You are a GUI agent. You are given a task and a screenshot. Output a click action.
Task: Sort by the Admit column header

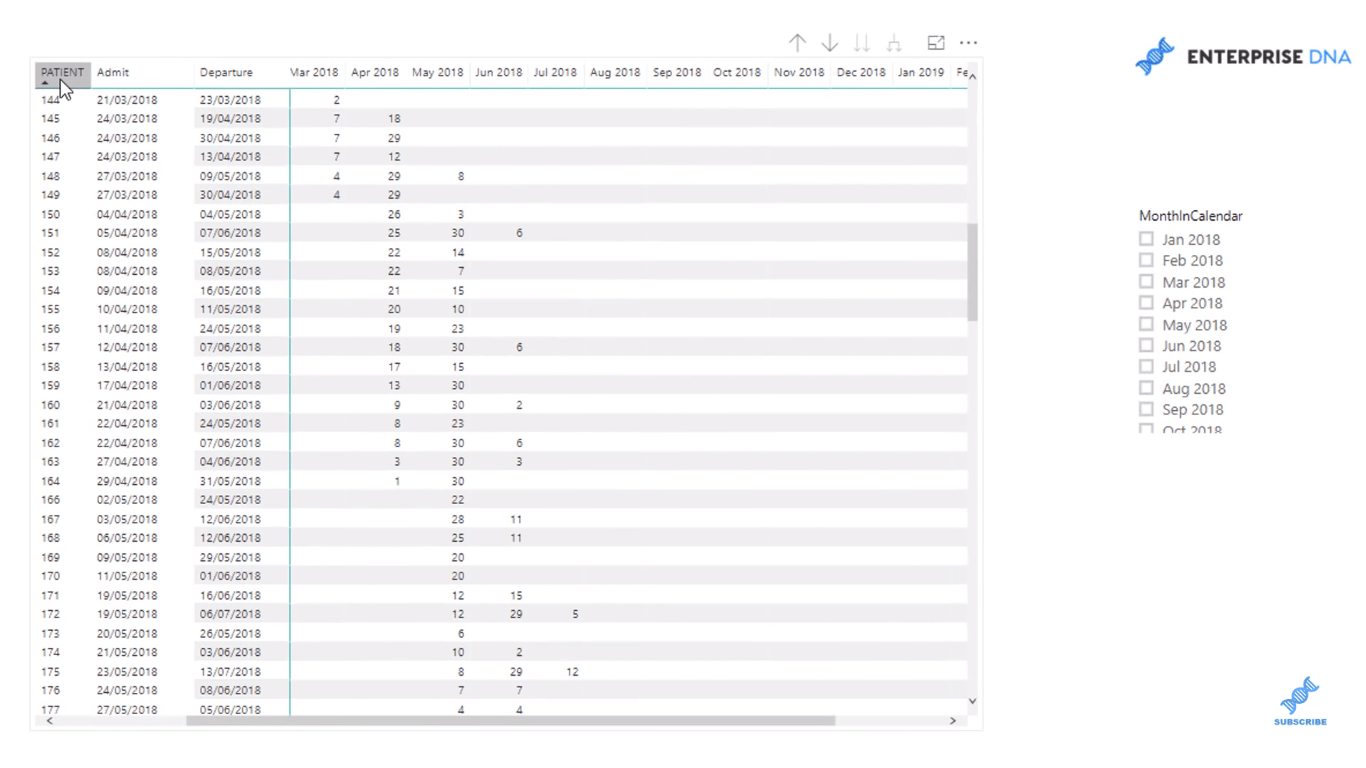pyautogui.click(x=113, y=72)
